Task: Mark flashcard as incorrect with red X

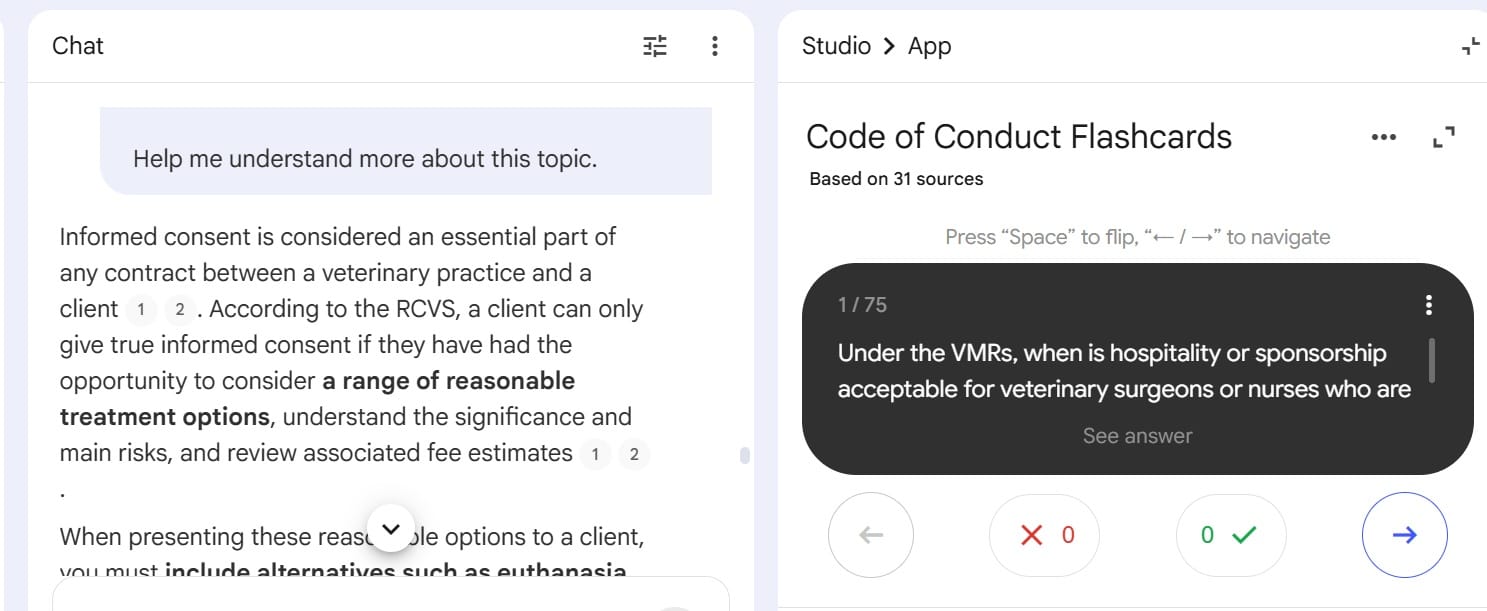Action: click(x=1044, y=535)
